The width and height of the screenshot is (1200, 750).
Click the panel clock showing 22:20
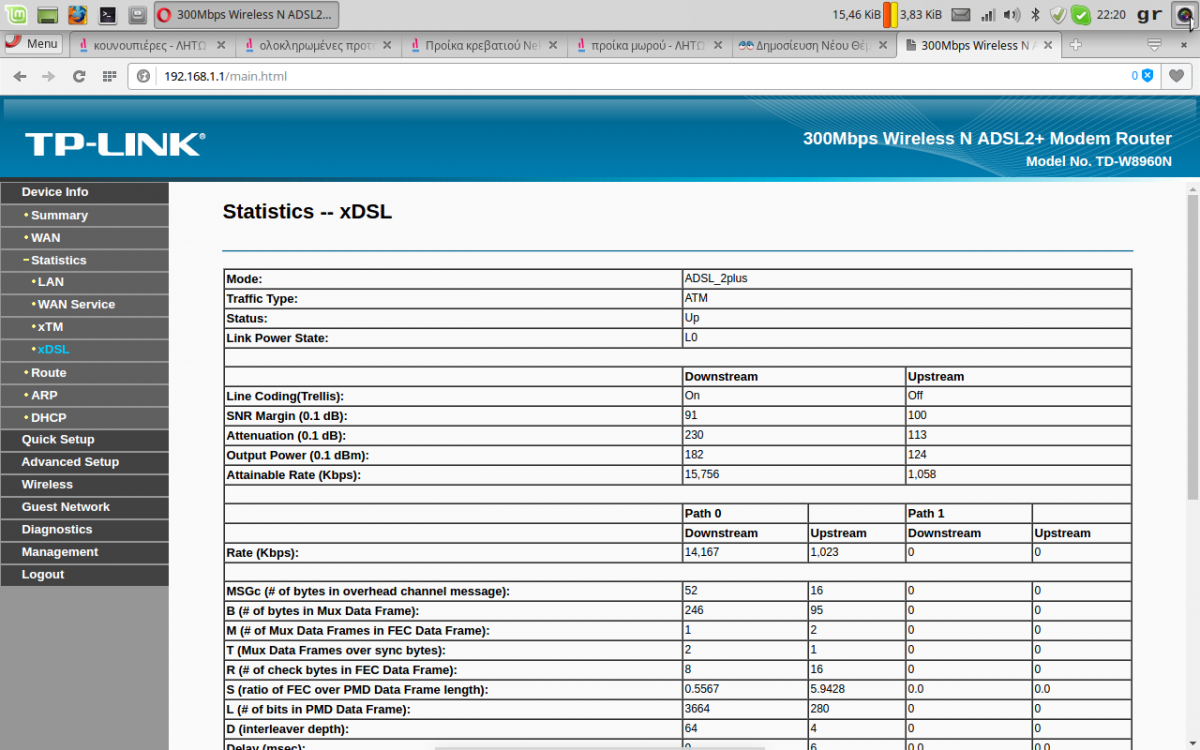pos(1111,15)
